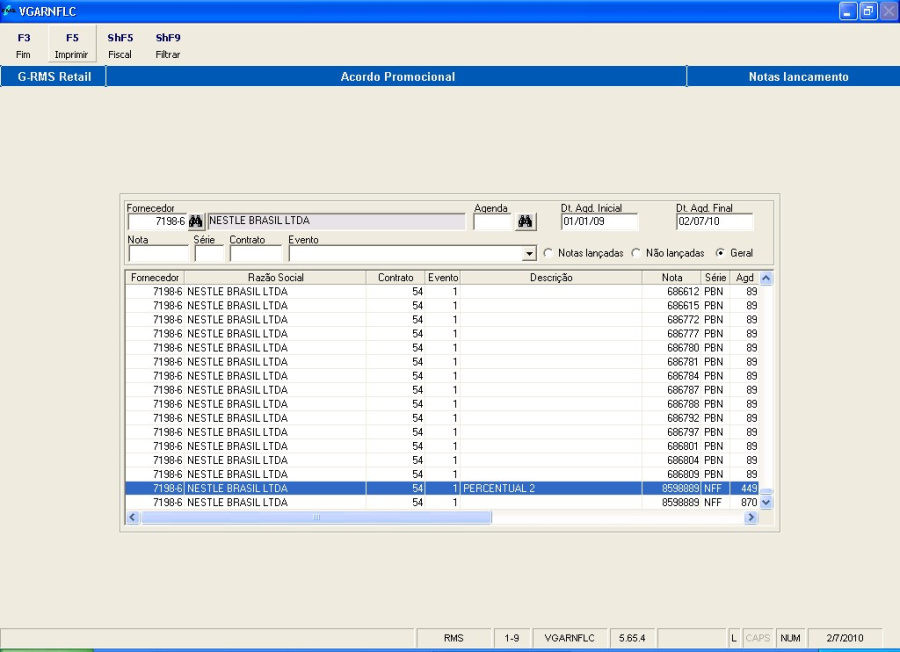Click the Fornecedor column header
Viewport: 900px width, 652px height.
[x=155, y=278]
